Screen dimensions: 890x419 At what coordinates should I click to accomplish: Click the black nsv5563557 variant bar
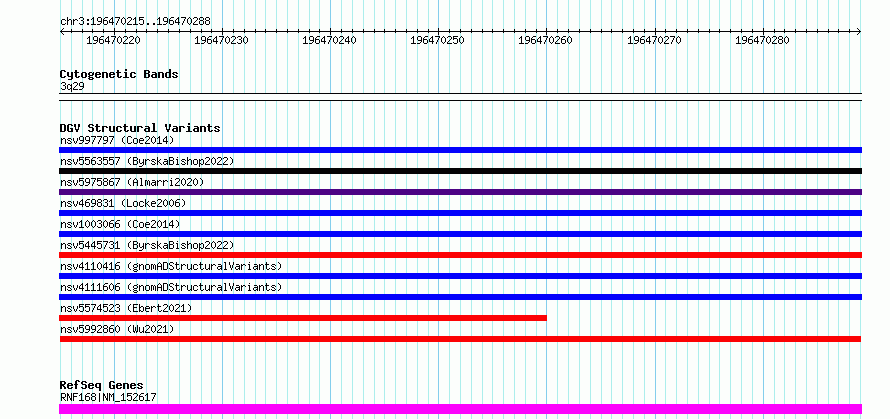click(x=460, y=171)
